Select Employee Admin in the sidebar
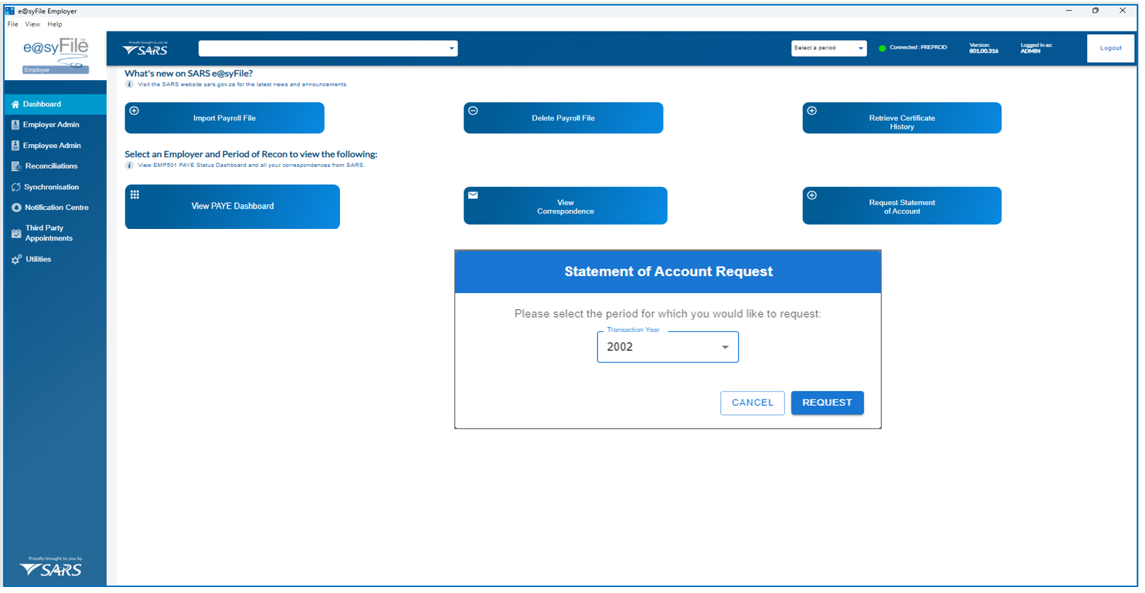Screen dimensions: 1145x593 pos(52,146)
